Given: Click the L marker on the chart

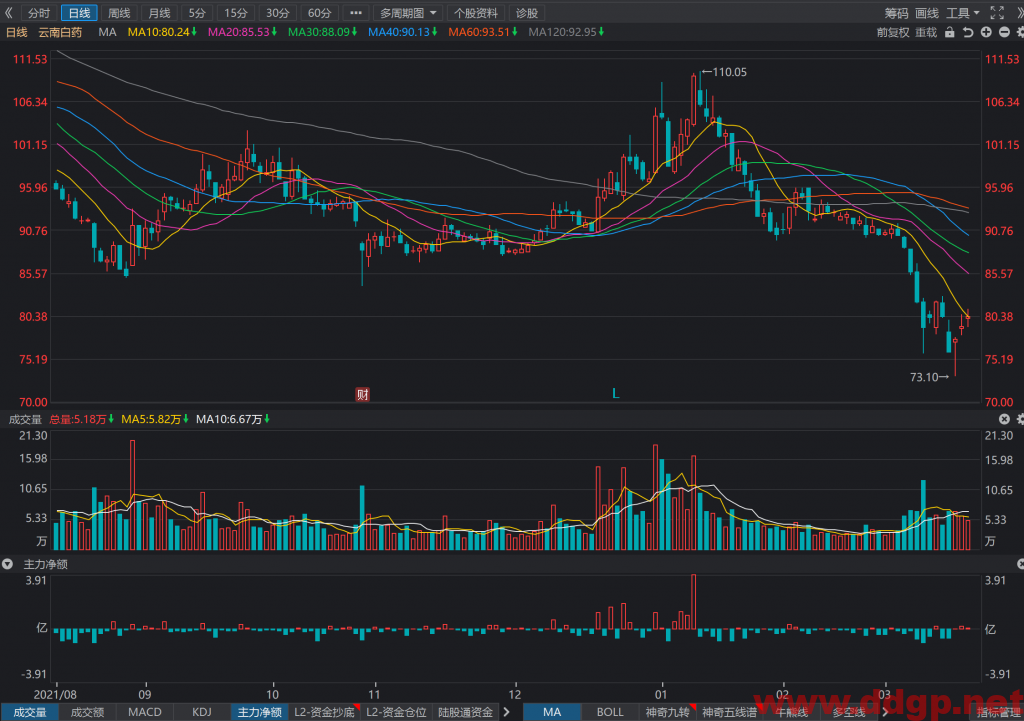Looking at the screenshot, I should click(x=615, y=394).
